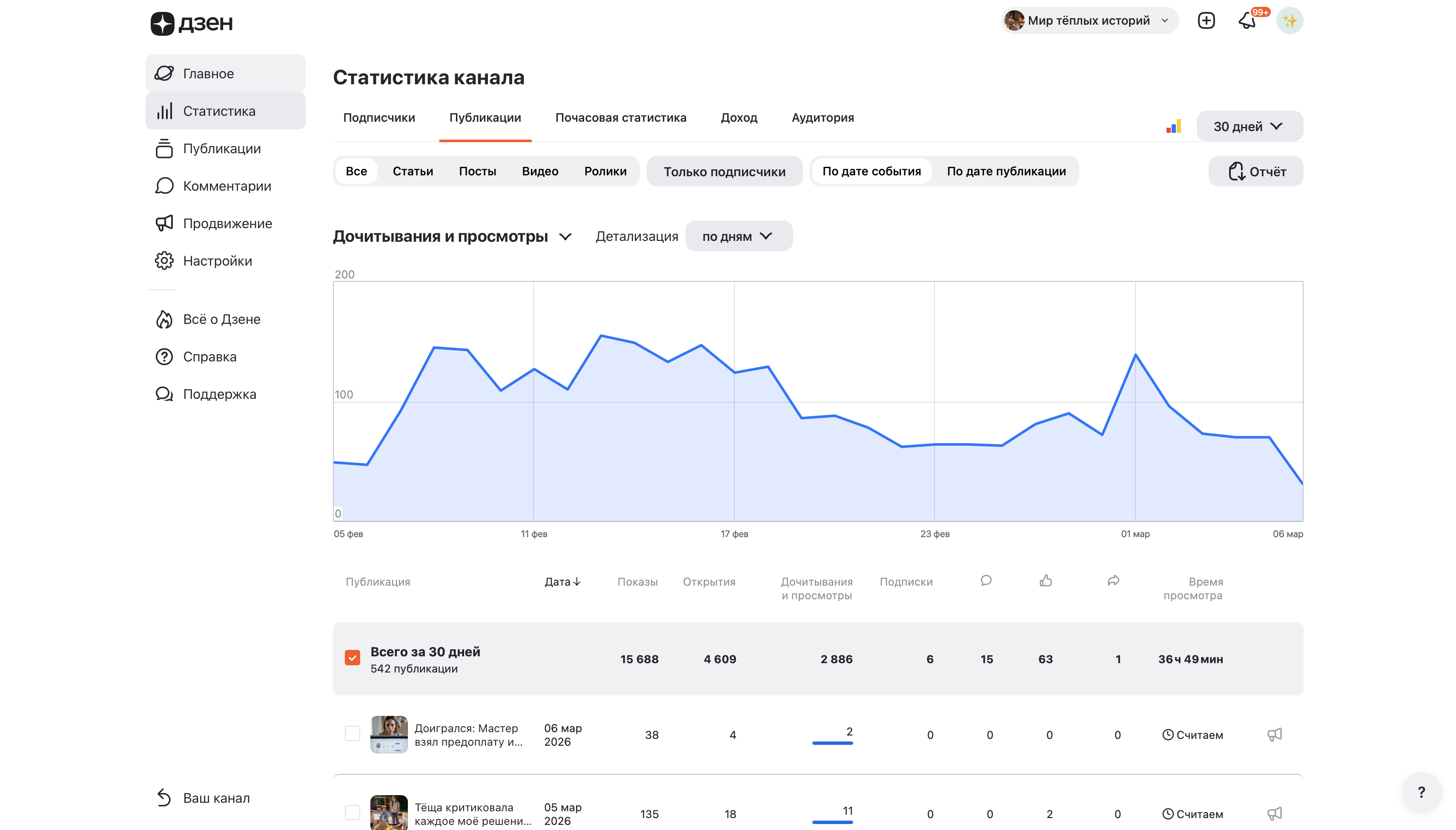
Task: Switch to the Доход tab
Action: 739,118
